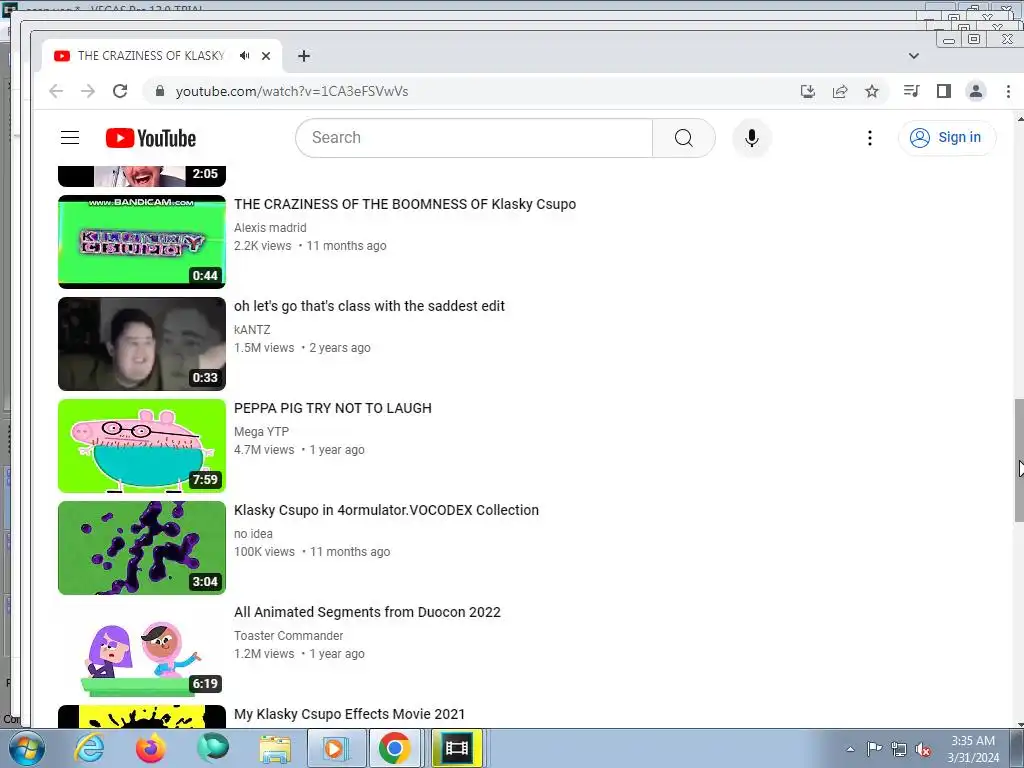Image resolution: width=1024 pixels, height=768 pixels.
Task: Open Chrome media controls icon
Action: [912, 91]
